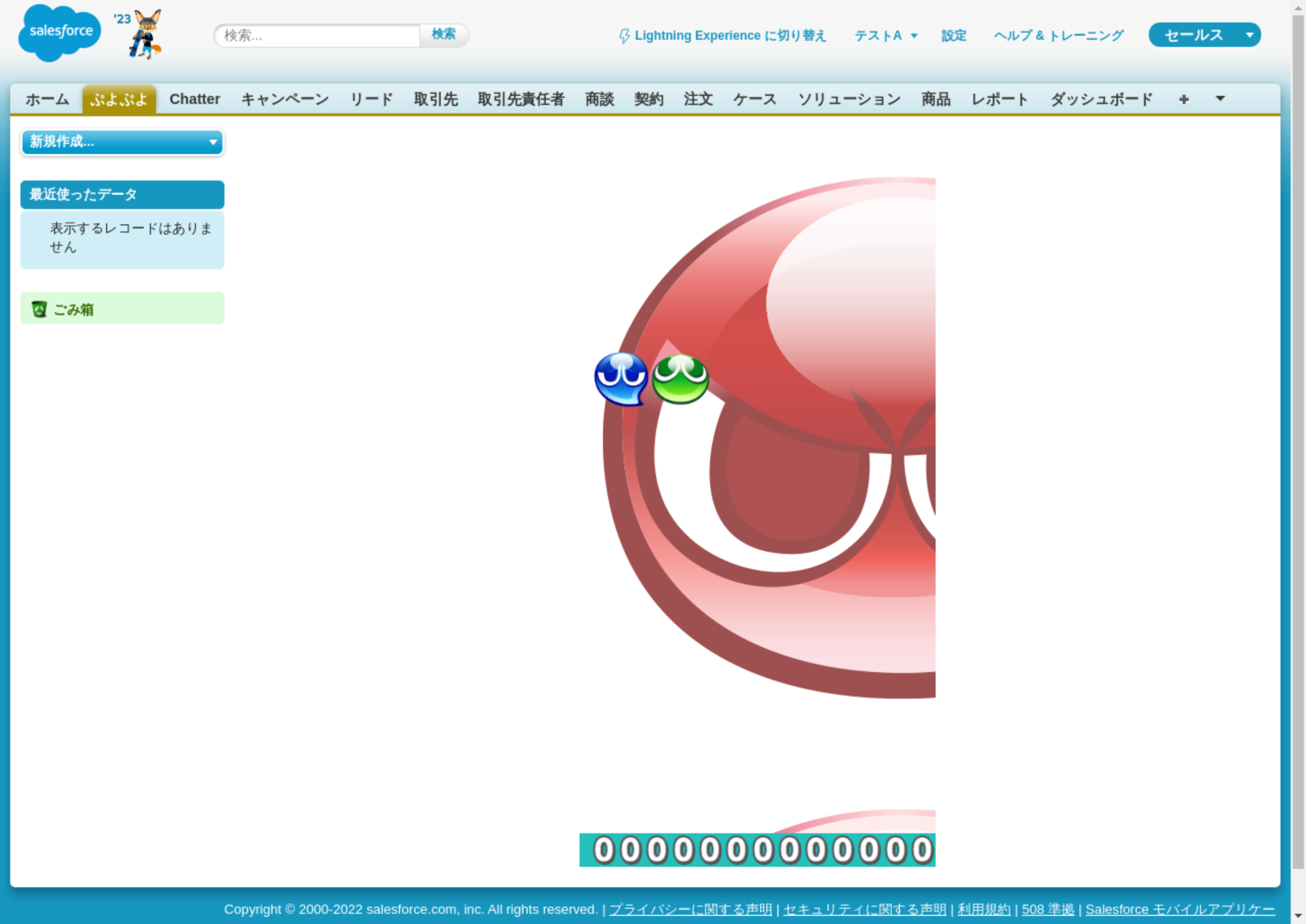Click the Salesforce cloud logo
Viewport: 1306px width, 924px height.
59,33
